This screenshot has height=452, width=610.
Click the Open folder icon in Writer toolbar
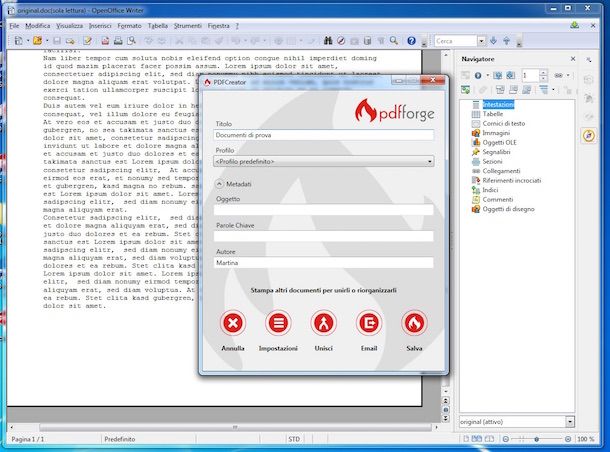[x=37, y=40]
